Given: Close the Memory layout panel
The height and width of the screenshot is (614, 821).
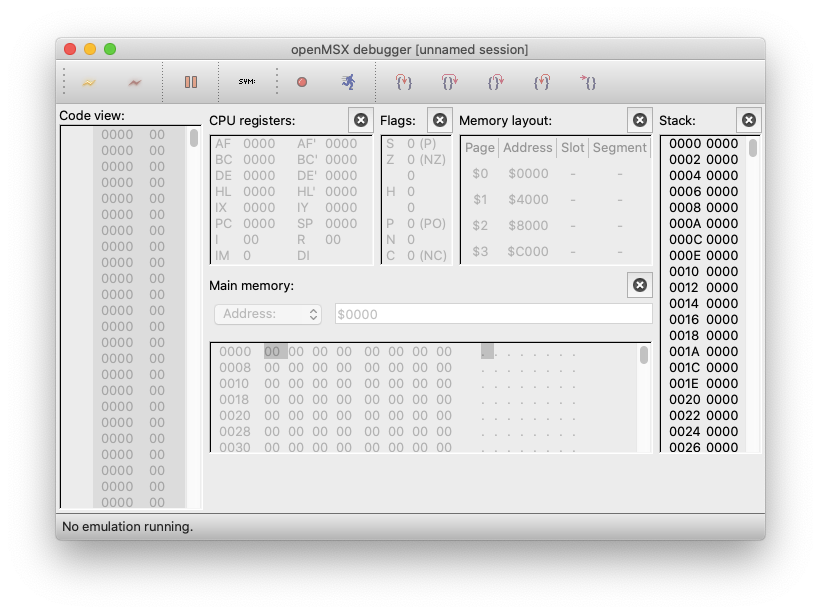Looking at the screenshot, I should 640,120.
